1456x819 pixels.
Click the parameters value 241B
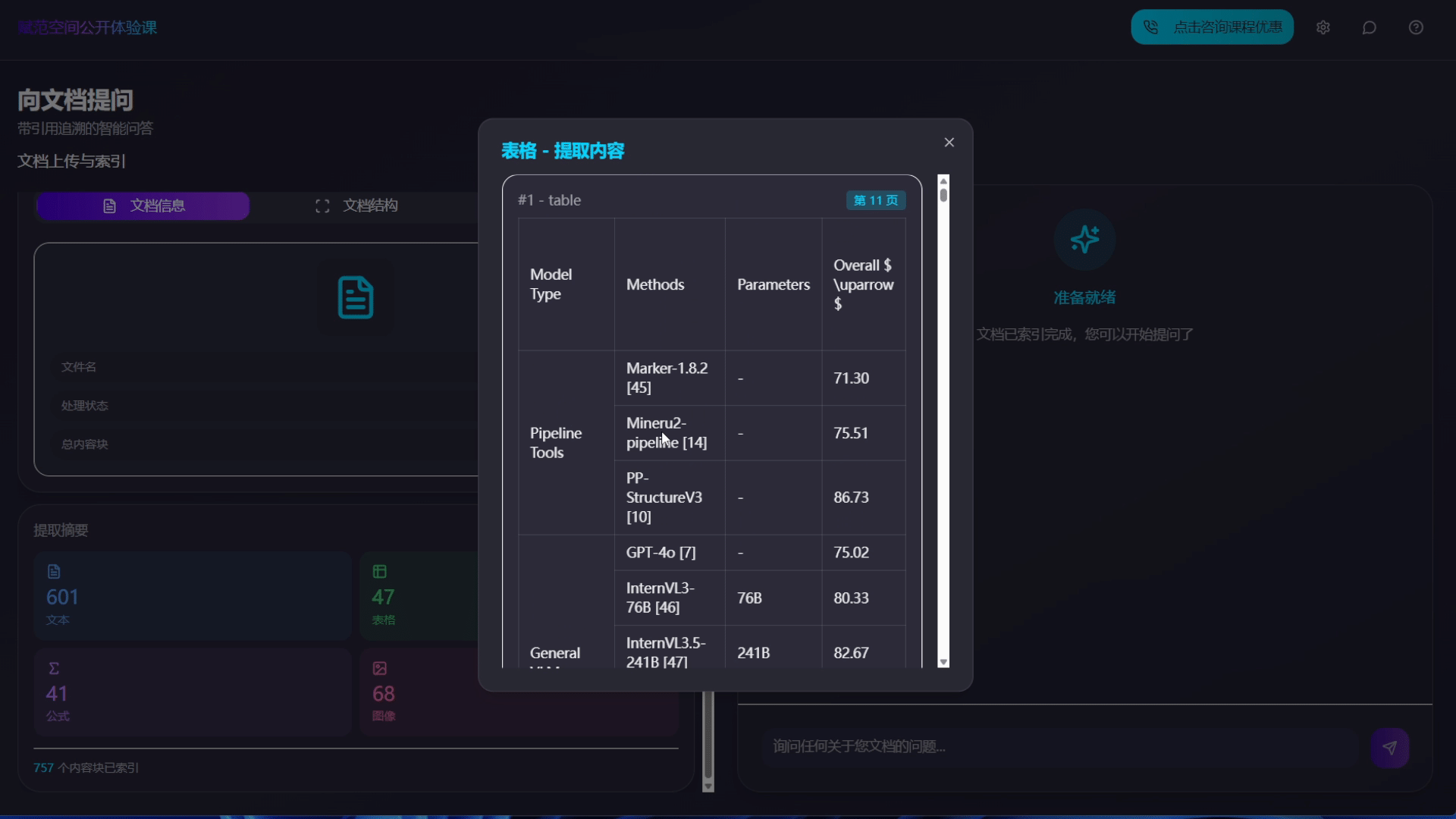(x=753, y=653)
